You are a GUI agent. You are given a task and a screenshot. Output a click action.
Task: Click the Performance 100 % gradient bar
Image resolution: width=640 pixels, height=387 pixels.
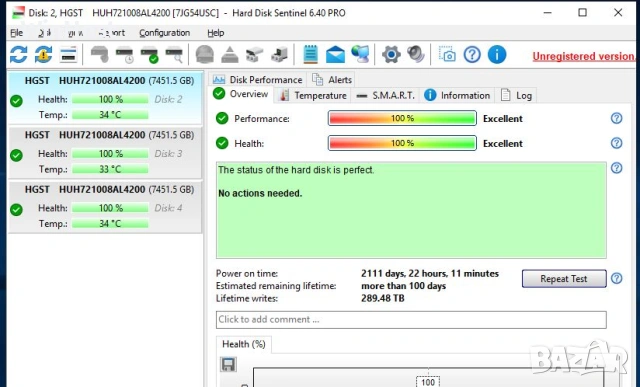[402, 118]
